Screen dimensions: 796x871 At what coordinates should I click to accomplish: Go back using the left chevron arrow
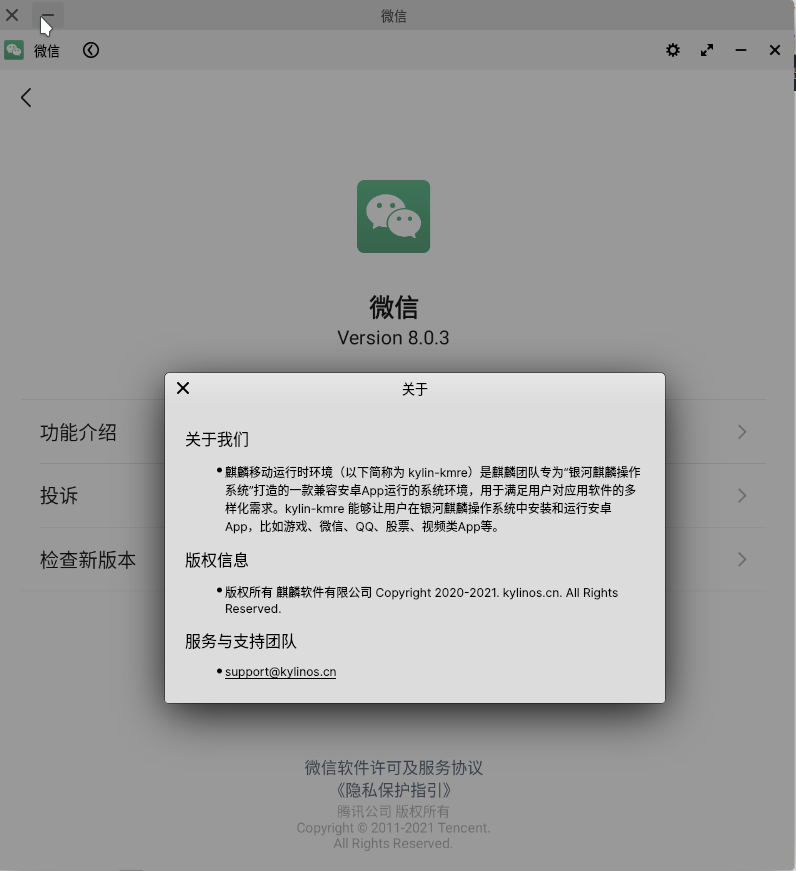click(26, 97)
